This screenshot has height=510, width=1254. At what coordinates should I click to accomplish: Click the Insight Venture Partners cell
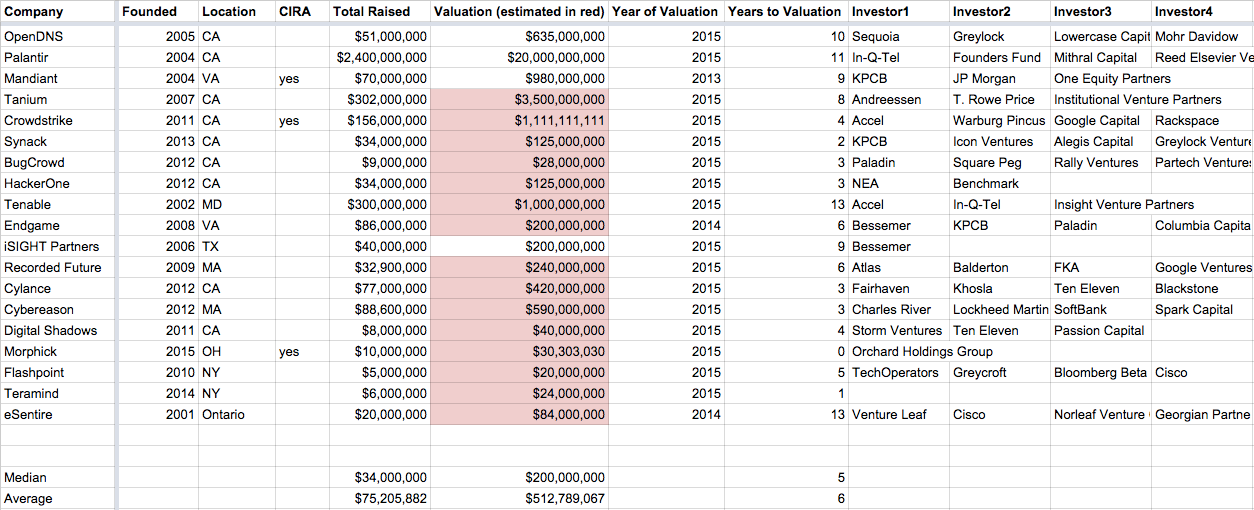1124,204
